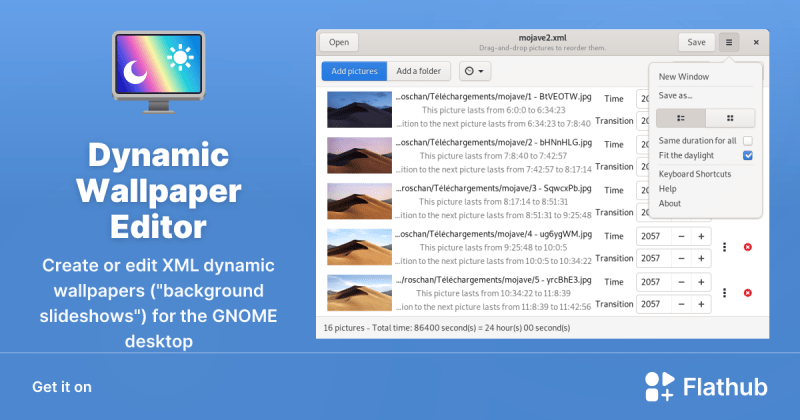Click text 'This picture lasts from 10:34:22 to 11:8:39'
This screenshot has width=800, height=420.
[493, 293]
